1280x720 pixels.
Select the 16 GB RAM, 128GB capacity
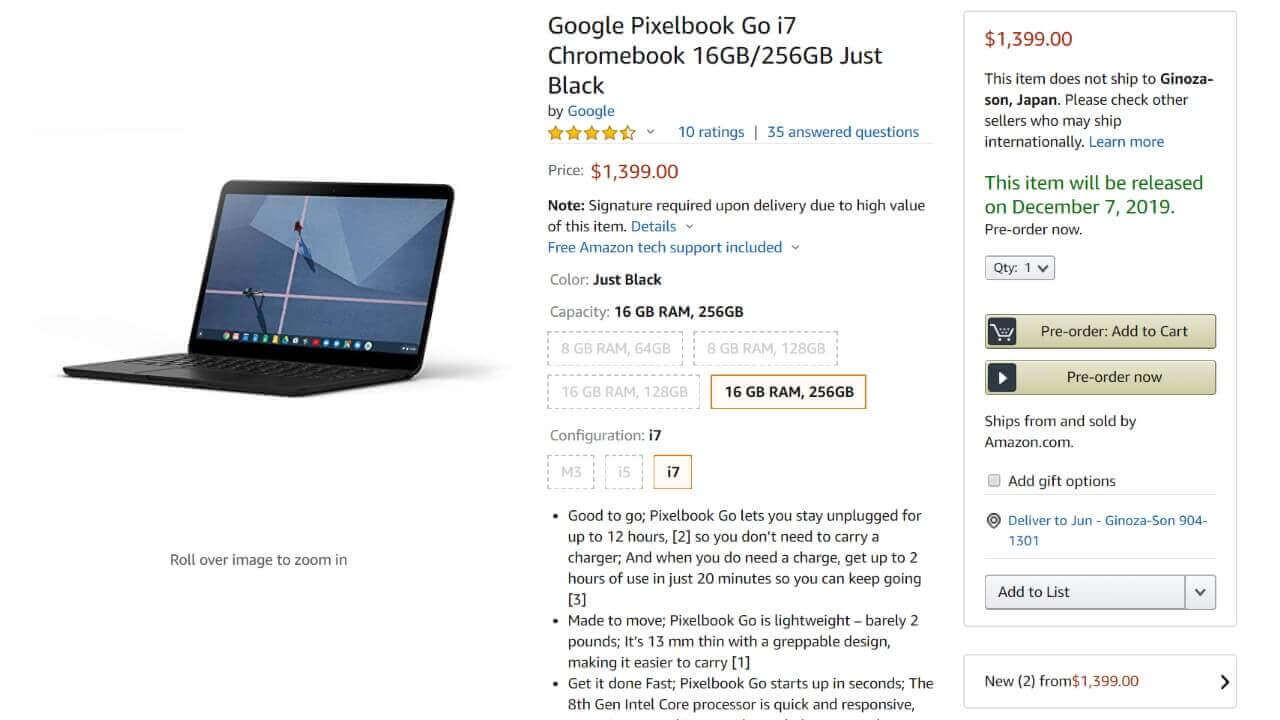[624, 392]
